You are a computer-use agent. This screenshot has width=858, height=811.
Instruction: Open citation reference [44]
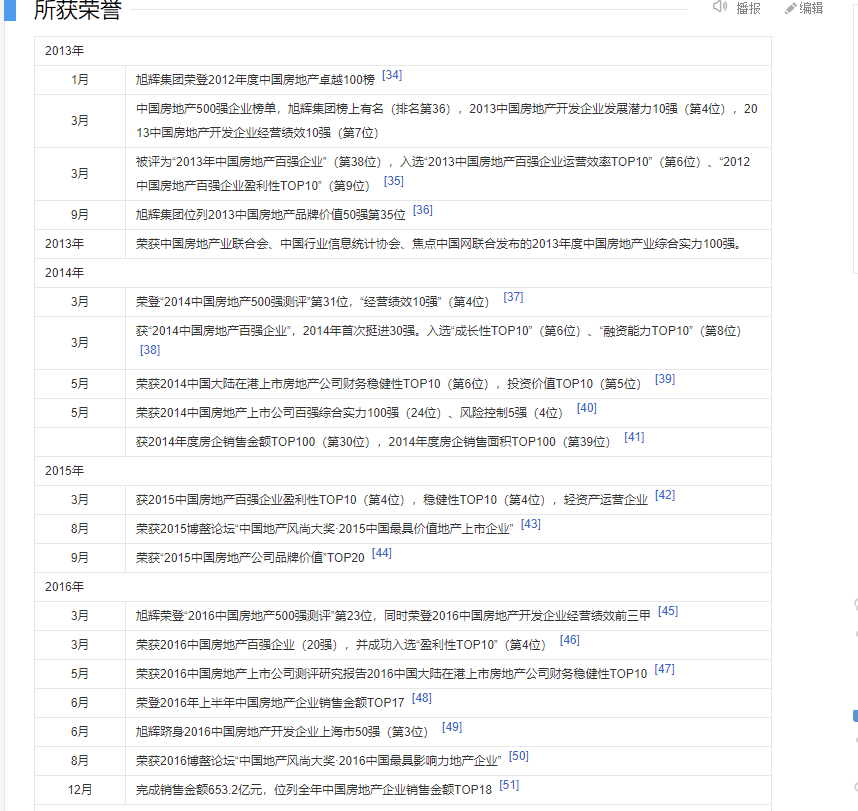pyautogui.click(x=382, y=553)
